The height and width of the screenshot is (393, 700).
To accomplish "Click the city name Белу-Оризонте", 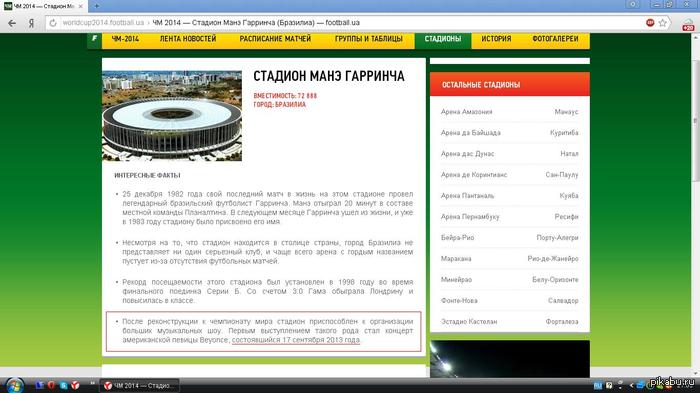I will 555,280.
